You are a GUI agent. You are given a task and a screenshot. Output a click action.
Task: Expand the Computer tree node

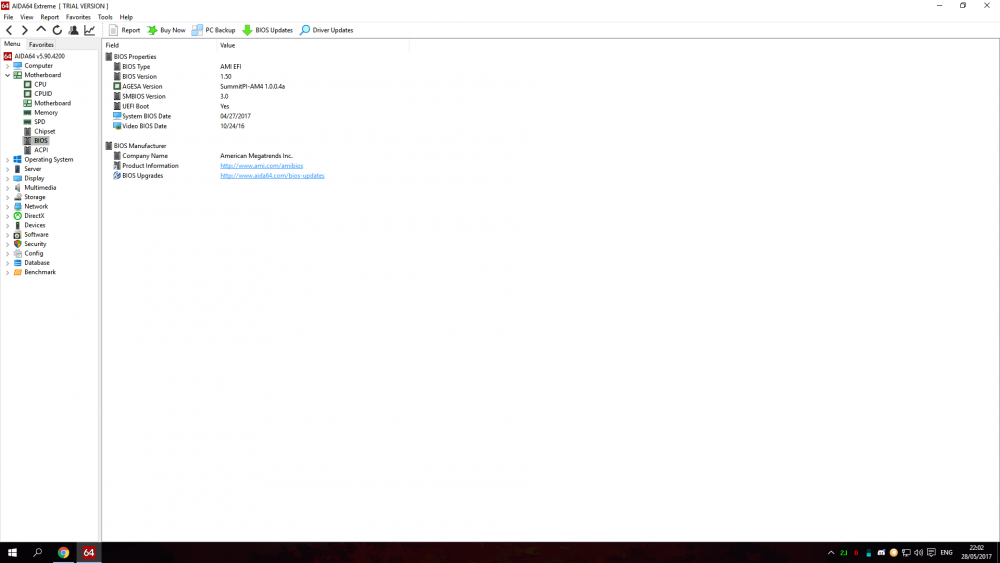8,66
